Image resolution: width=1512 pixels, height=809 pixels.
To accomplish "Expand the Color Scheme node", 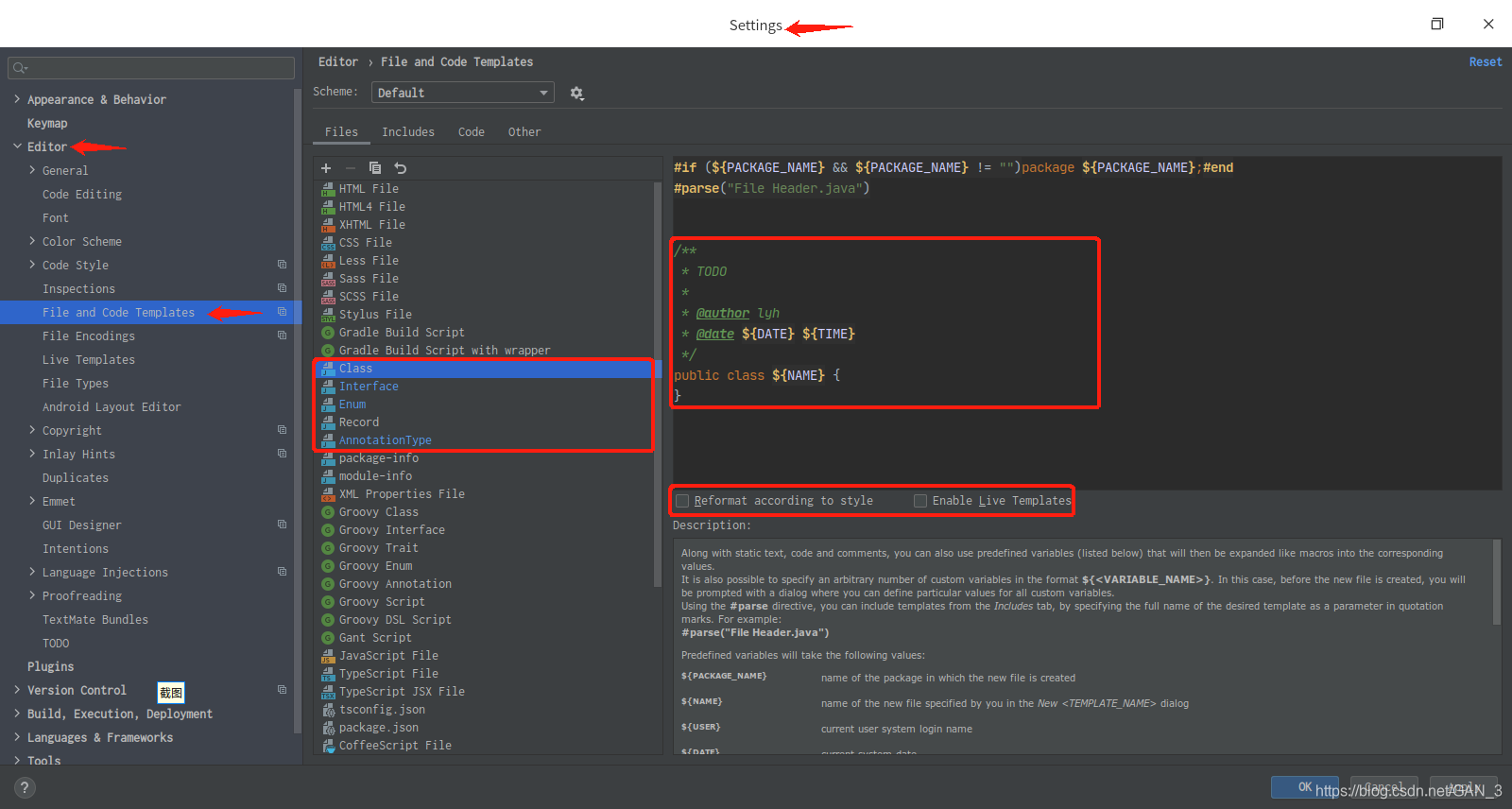I will pyautogui.click(x=32, y=241).
